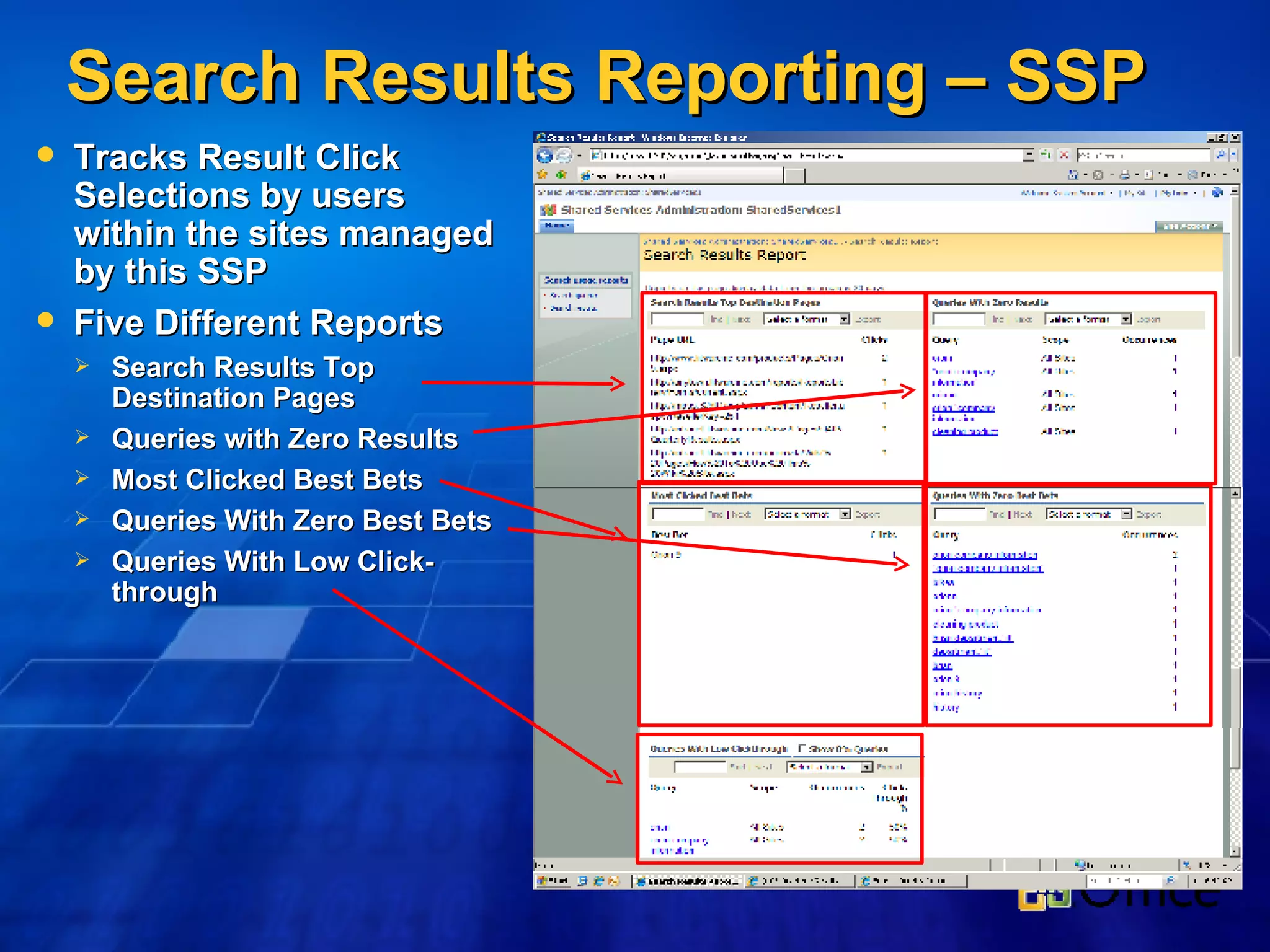Click the lower frame scroll-up arrow
Image resolution: width=1270 pixels, height=952 pixels.
[x=1235, y=494]
